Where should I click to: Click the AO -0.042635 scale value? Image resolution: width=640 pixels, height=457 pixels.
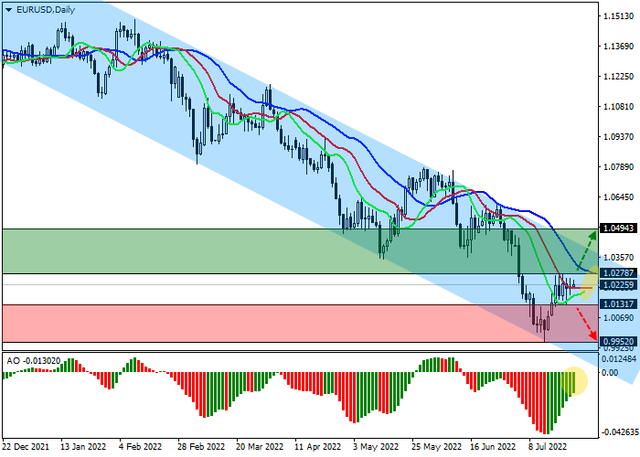click(619, 432)
